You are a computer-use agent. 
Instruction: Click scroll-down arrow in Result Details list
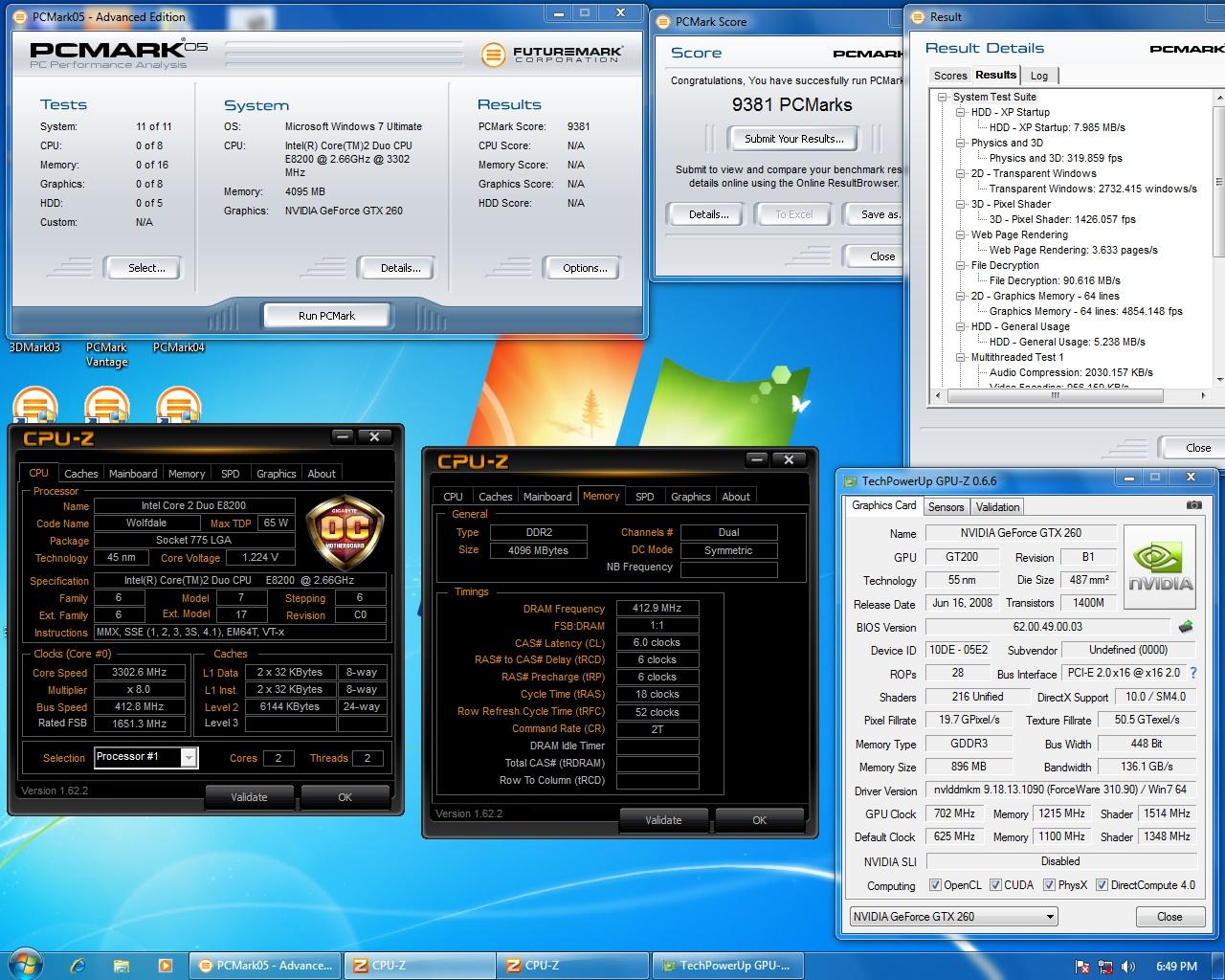[1218, 379]
